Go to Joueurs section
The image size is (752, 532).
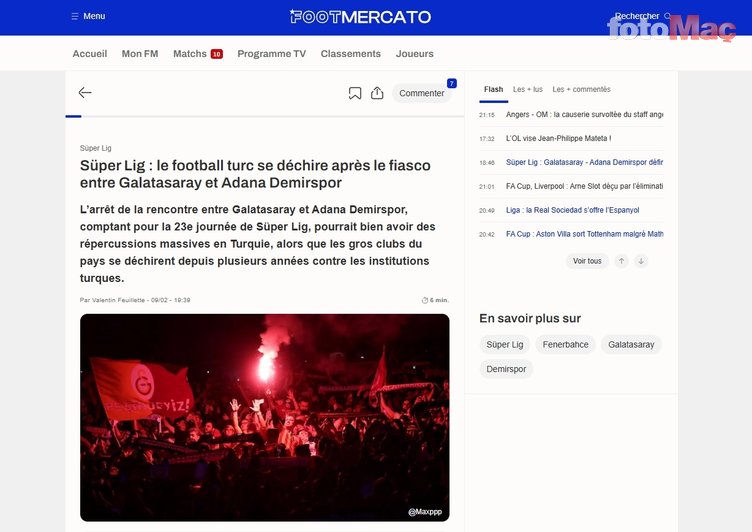[414, 54]
